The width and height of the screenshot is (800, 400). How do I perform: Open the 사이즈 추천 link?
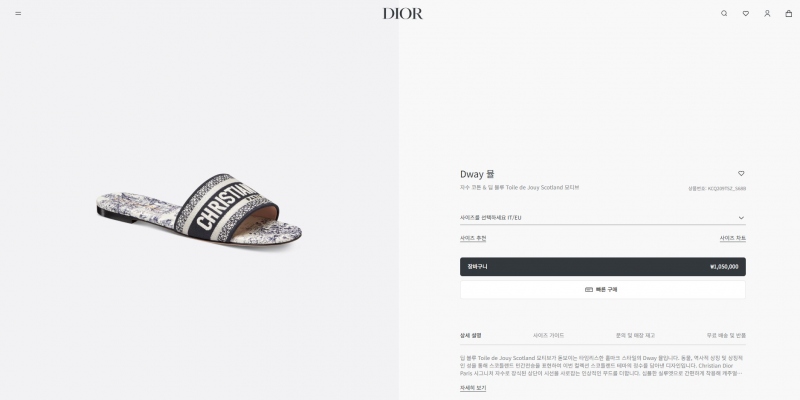[x=473, y=238]
